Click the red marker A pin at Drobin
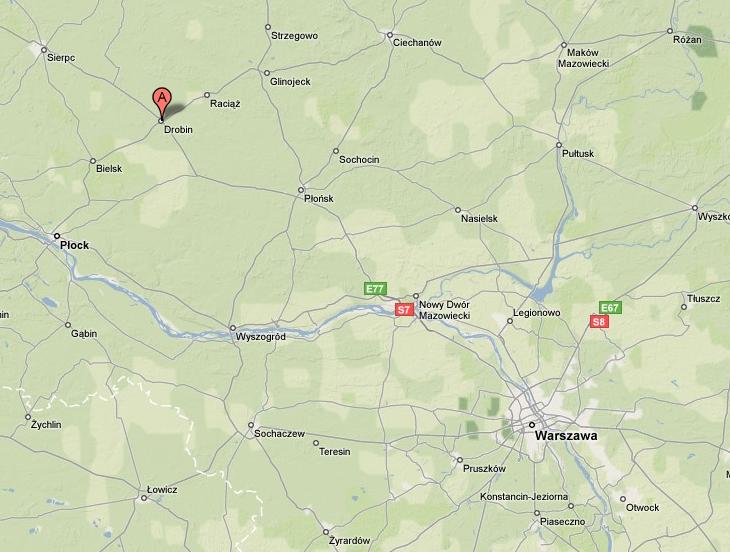This screenshot has height=552, width=730. pyautogui.click(x=162, y=103)
